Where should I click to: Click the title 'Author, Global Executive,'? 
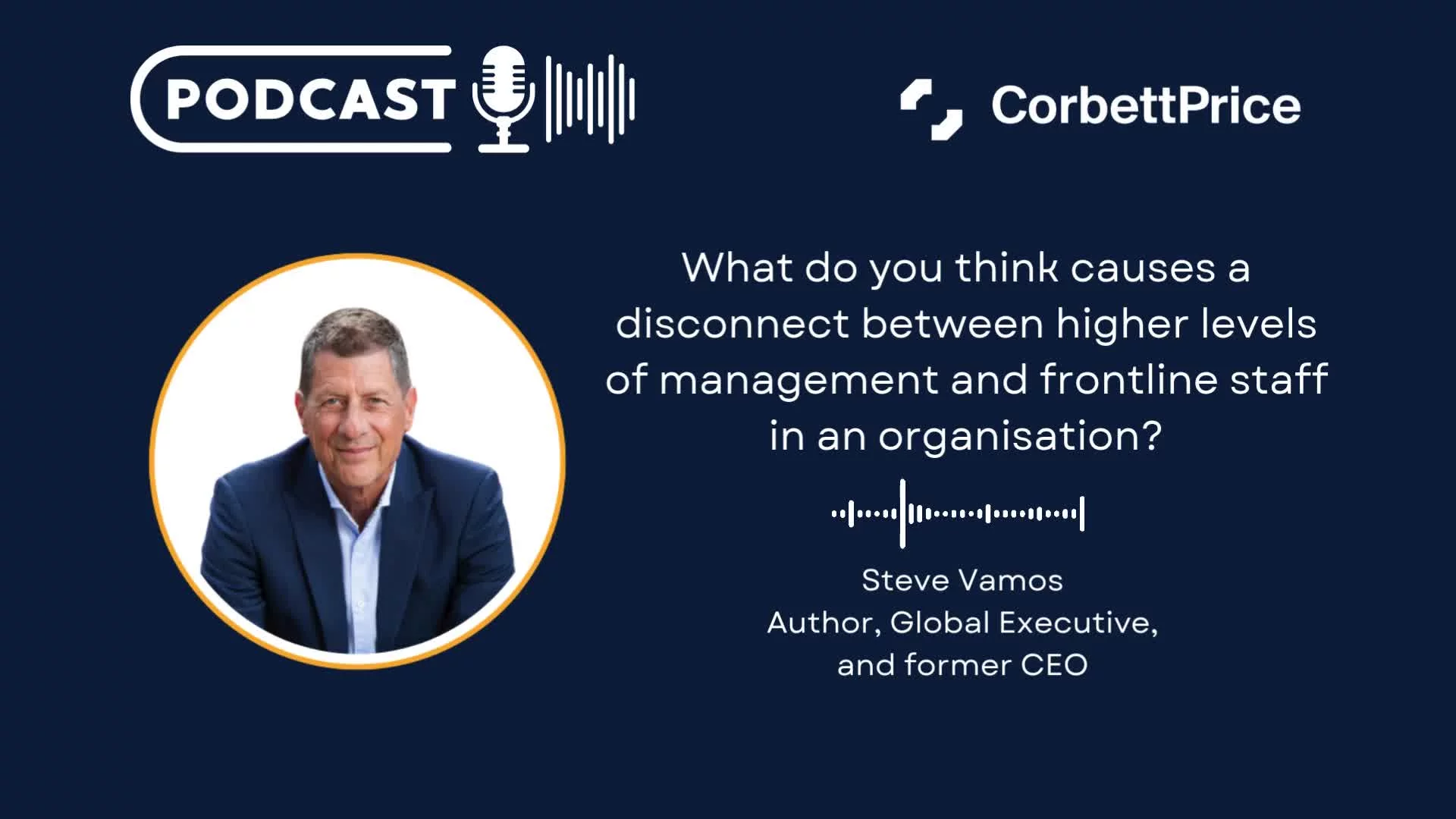click(962, 623)
